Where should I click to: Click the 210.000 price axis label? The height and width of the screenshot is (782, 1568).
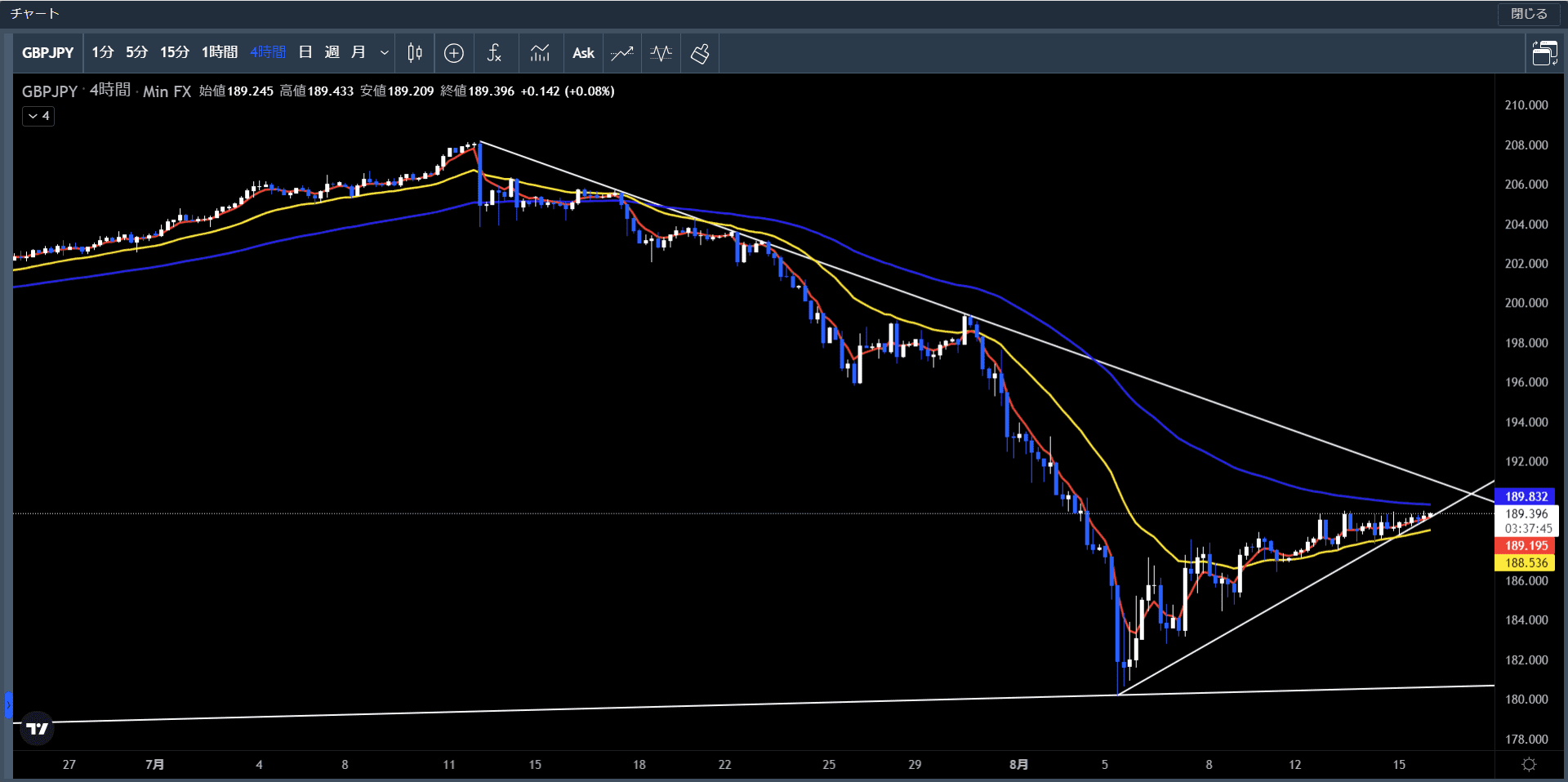click(1526, 105)
